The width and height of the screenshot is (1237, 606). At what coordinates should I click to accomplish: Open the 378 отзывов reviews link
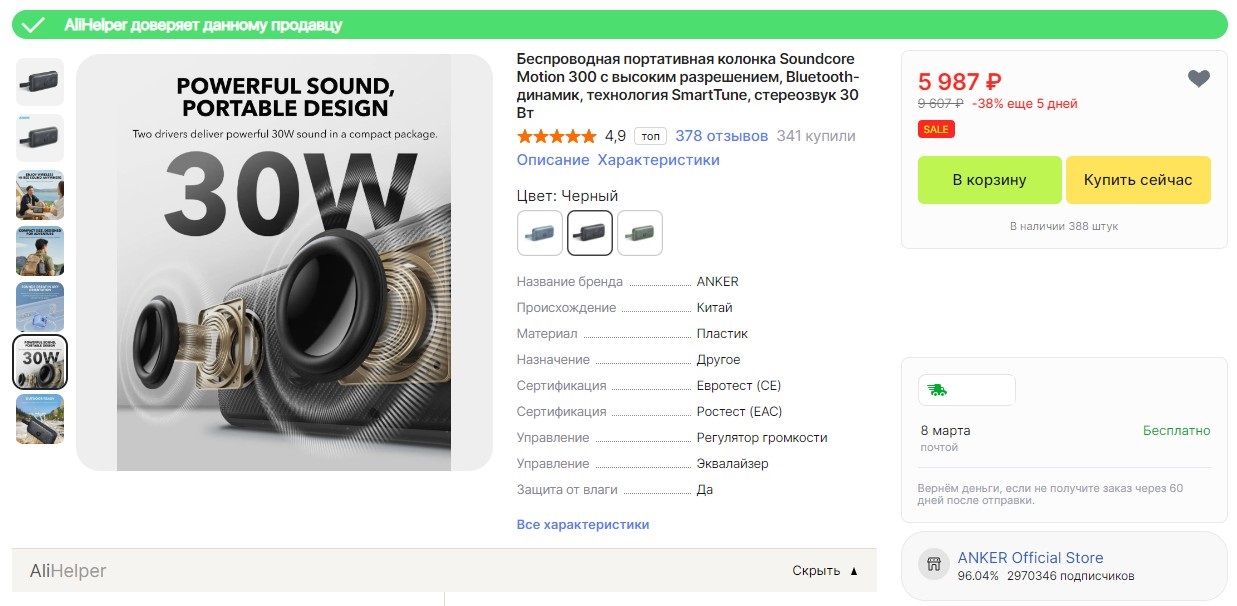[721, 136]
